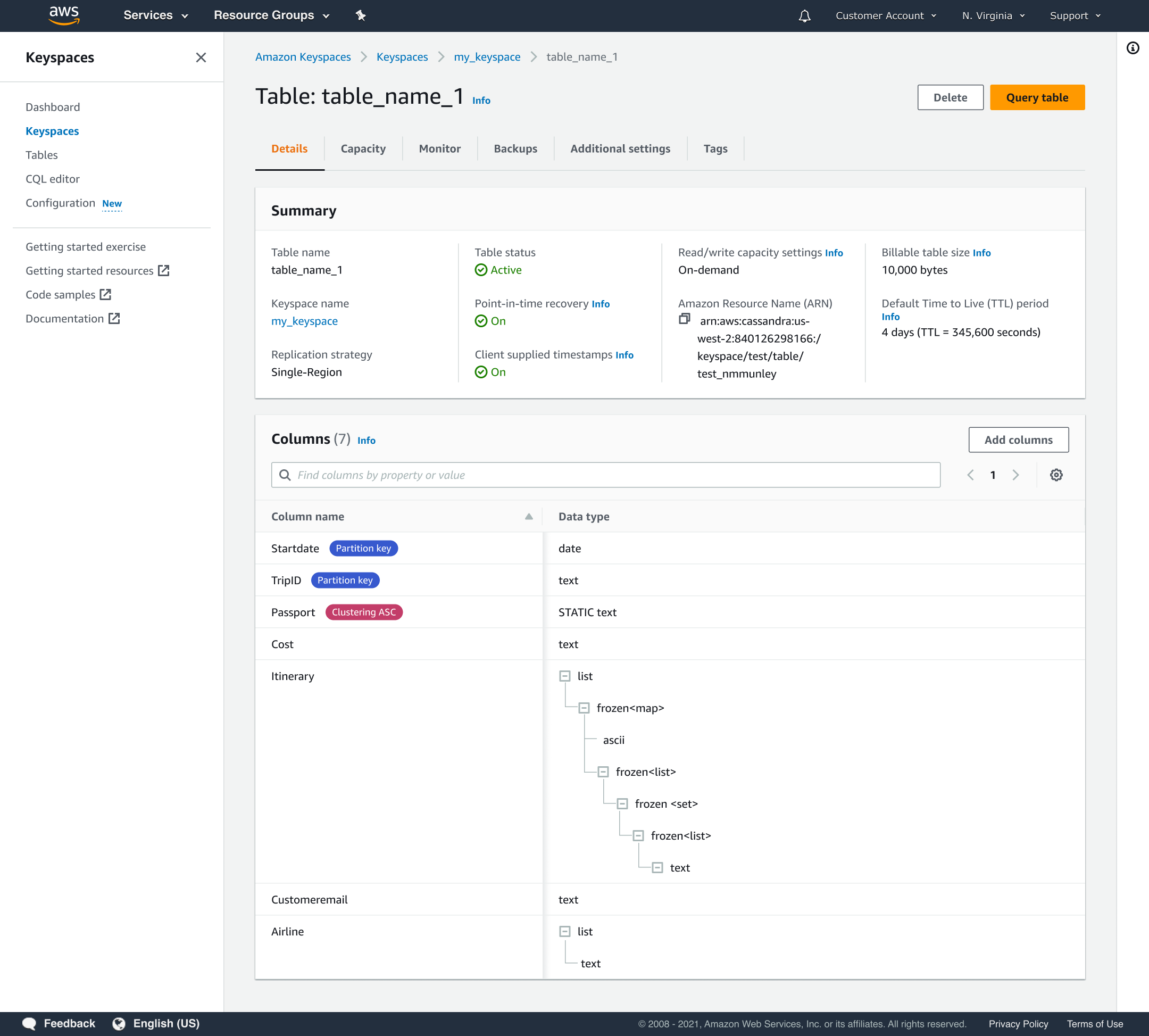
Task: Open the Additional settings tab
Action: pos(620,148)
